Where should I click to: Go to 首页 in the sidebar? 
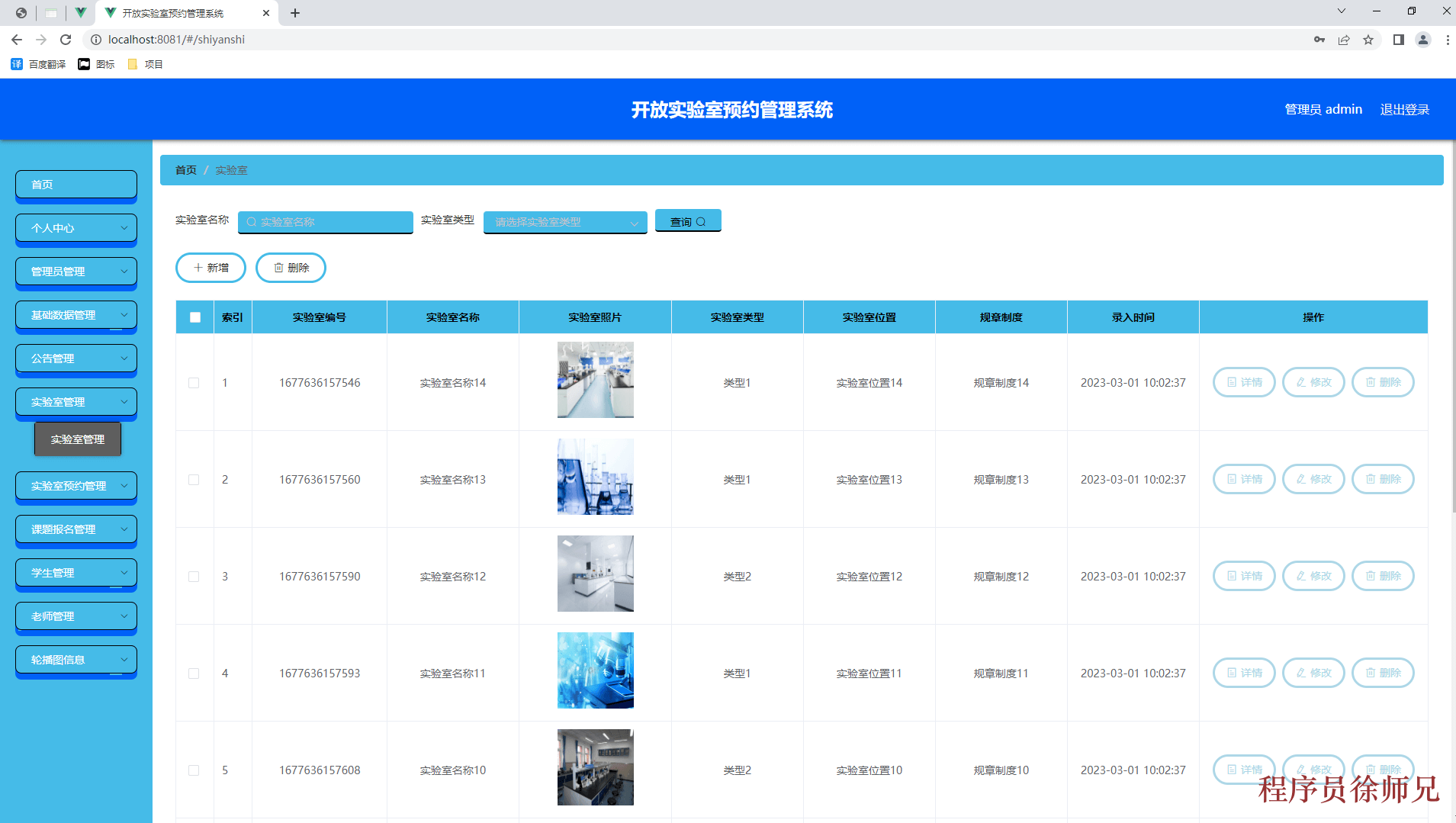(x=76, y=185)
